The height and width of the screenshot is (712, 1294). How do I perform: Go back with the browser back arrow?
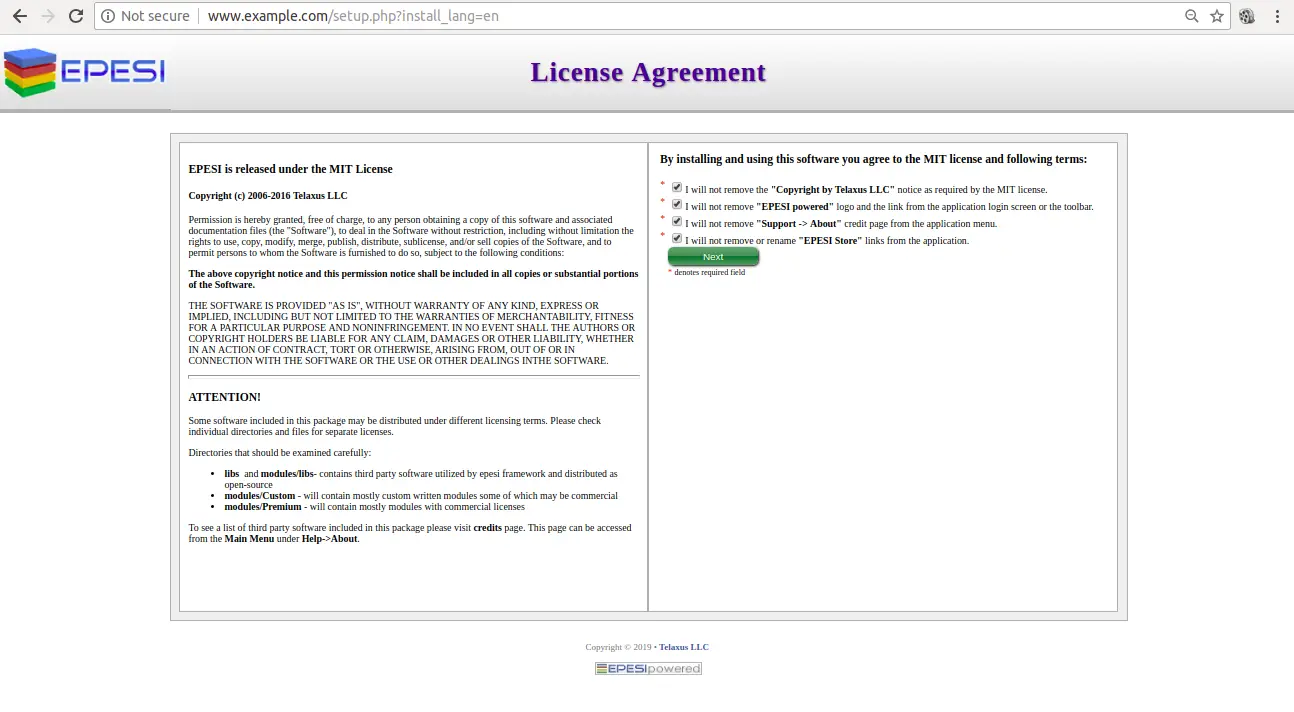click(19, 16)
